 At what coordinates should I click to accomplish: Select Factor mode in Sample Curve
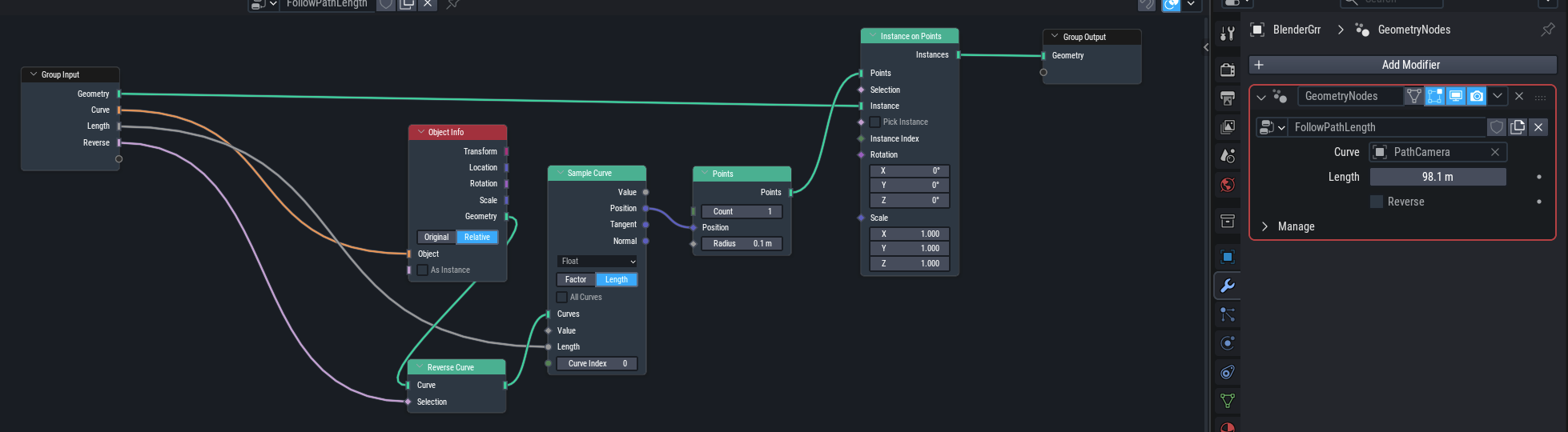coord(576,280)
